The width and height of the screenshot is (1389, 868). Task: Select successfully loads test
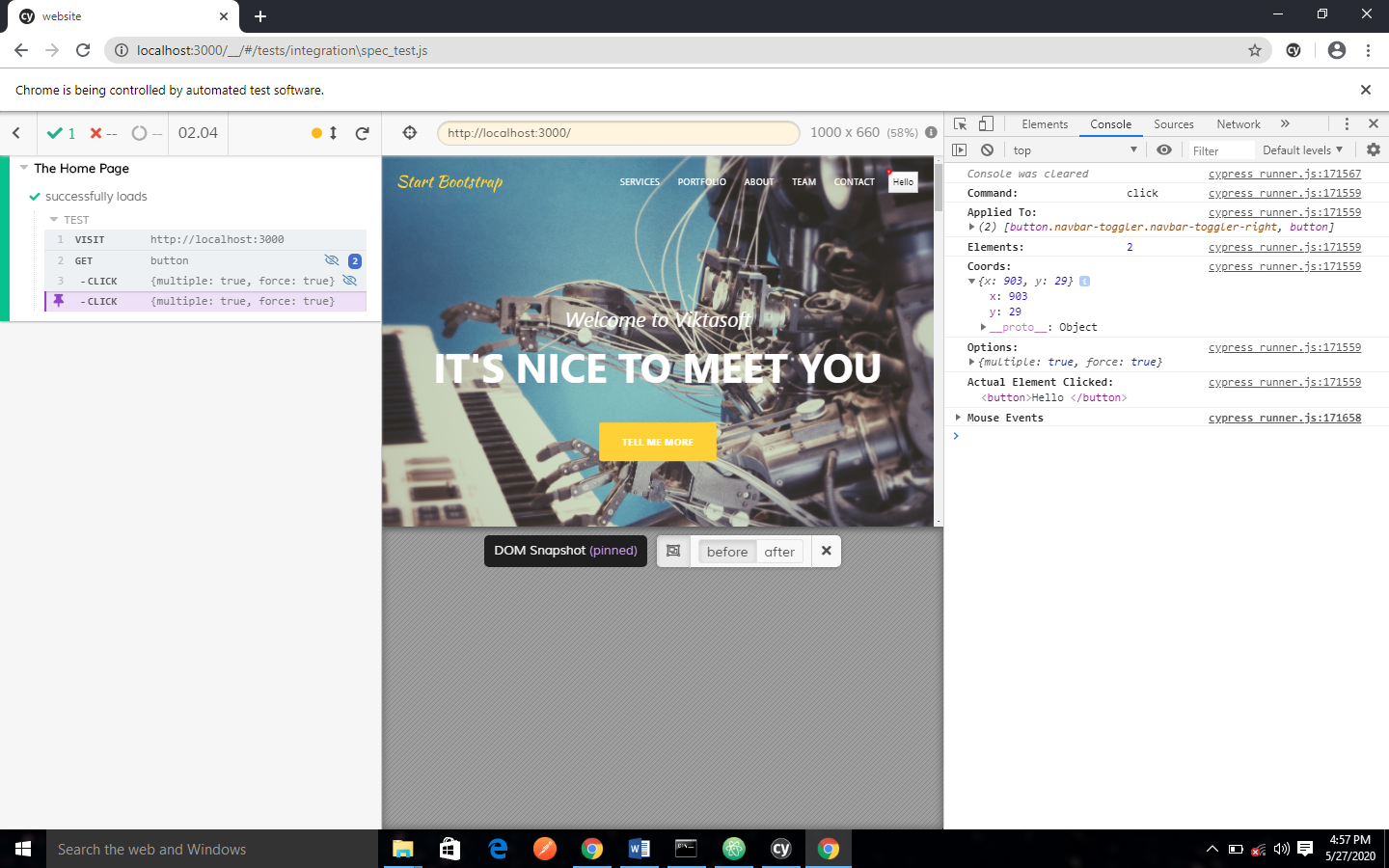pyautogui.click(x=96, y=196)
